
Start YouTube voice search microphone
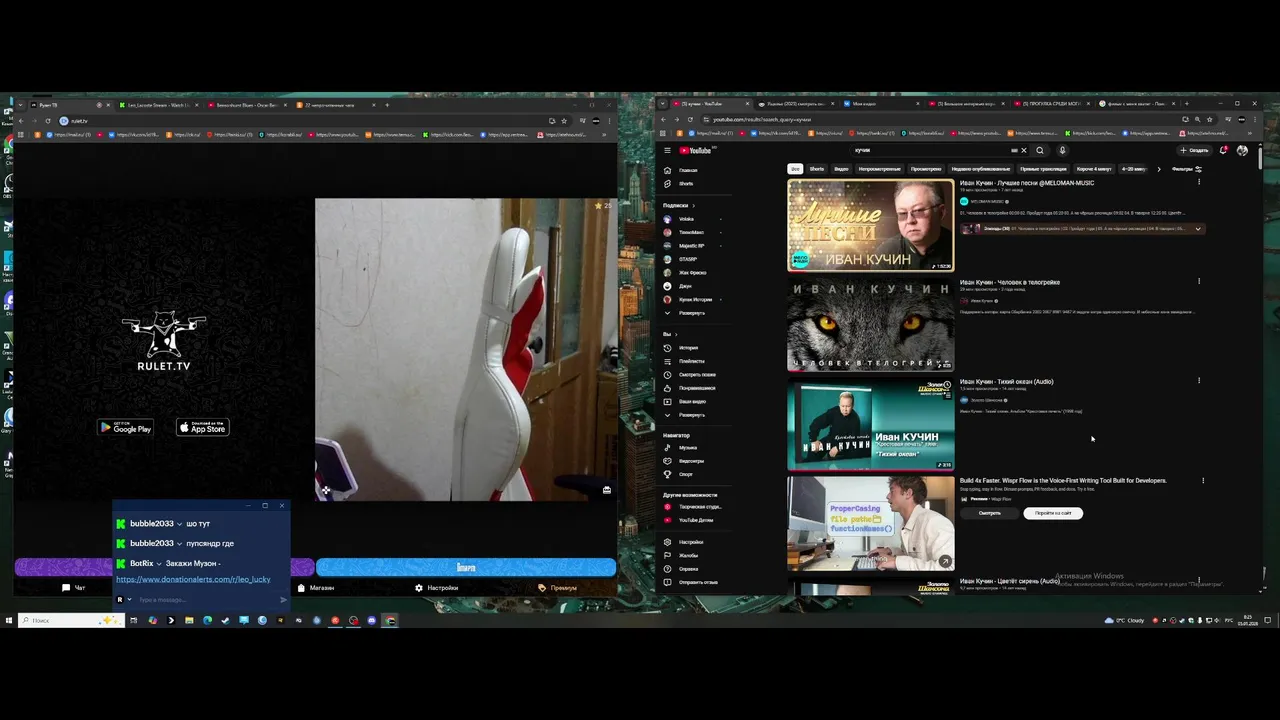pyautogui.click(x=1062, y=151)
